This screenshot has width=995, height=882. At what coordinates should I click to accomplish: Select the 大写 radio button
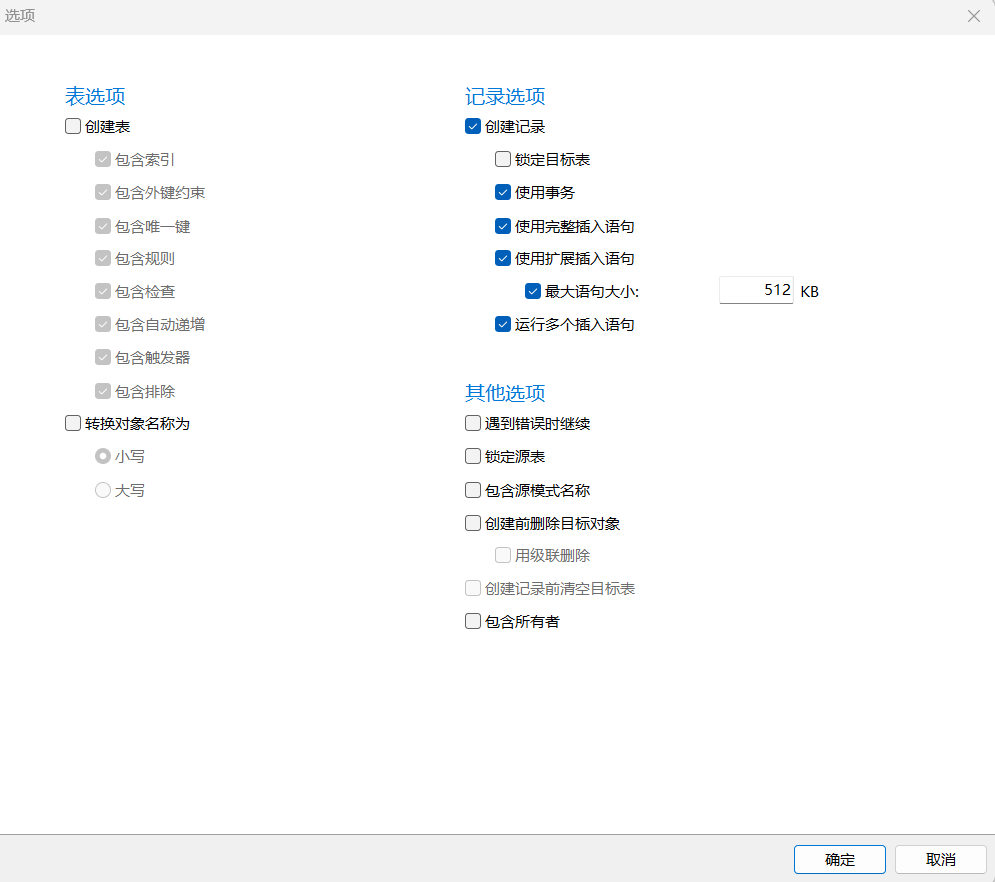[x=103, y=490]
